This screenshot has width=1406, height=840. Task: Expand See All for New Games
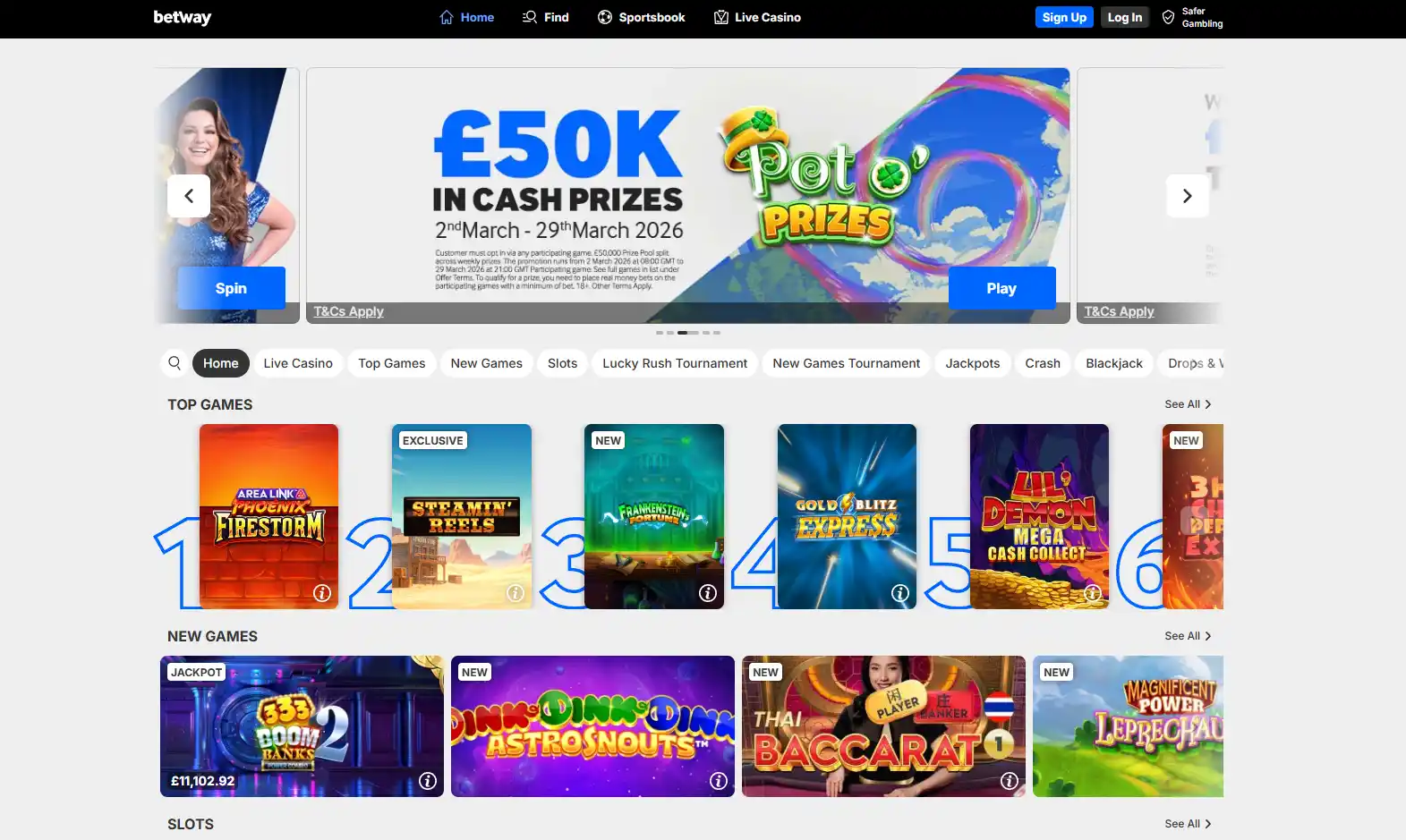pos(1188,636)
